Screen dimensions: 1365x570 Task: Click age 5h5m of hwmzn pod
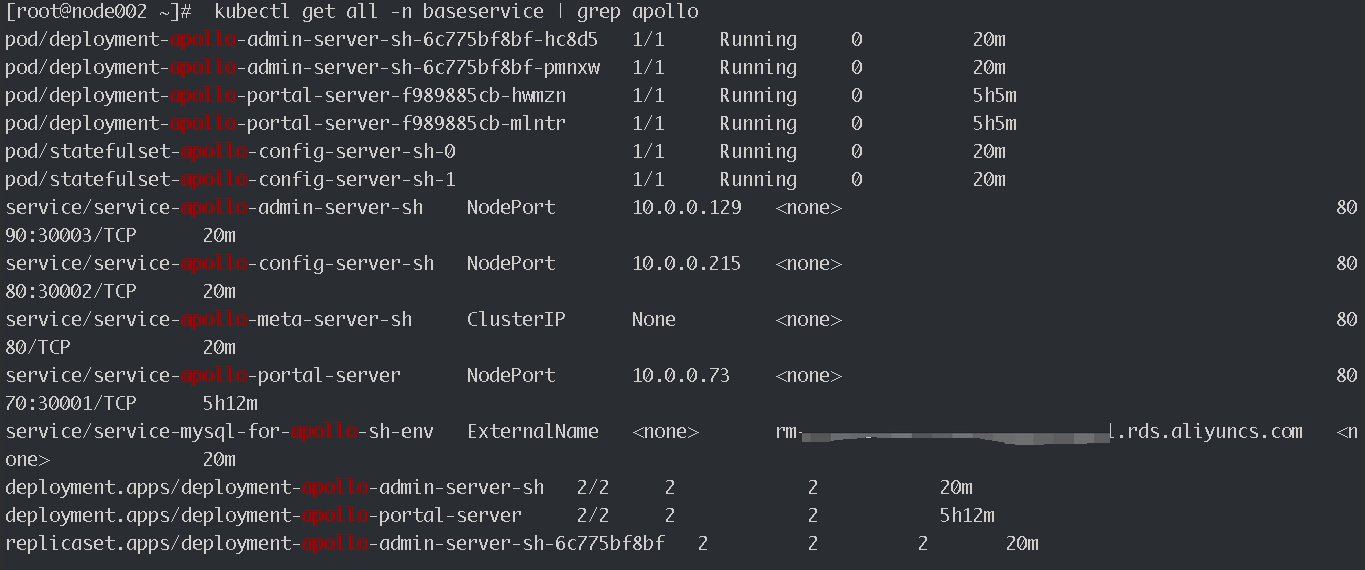click(x=995, y=96)
